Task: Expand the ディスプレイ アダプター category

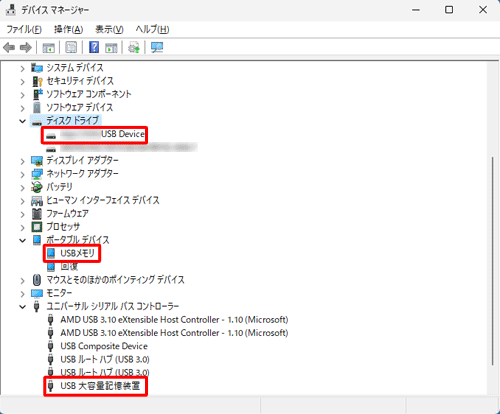Action: (22, 161)
